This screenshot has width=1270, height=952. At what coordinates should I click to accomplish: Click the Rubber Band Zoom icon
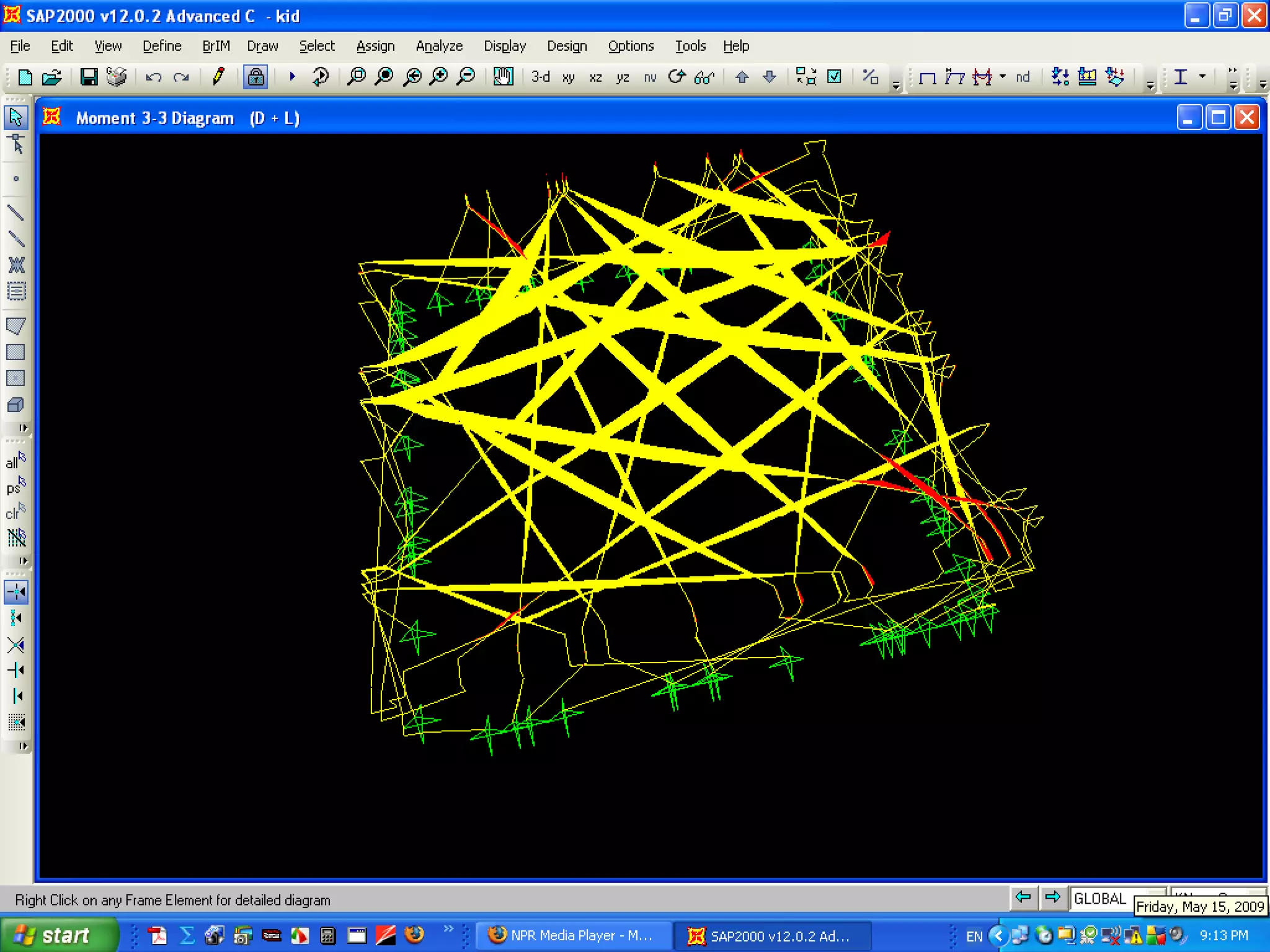point(357,77)
